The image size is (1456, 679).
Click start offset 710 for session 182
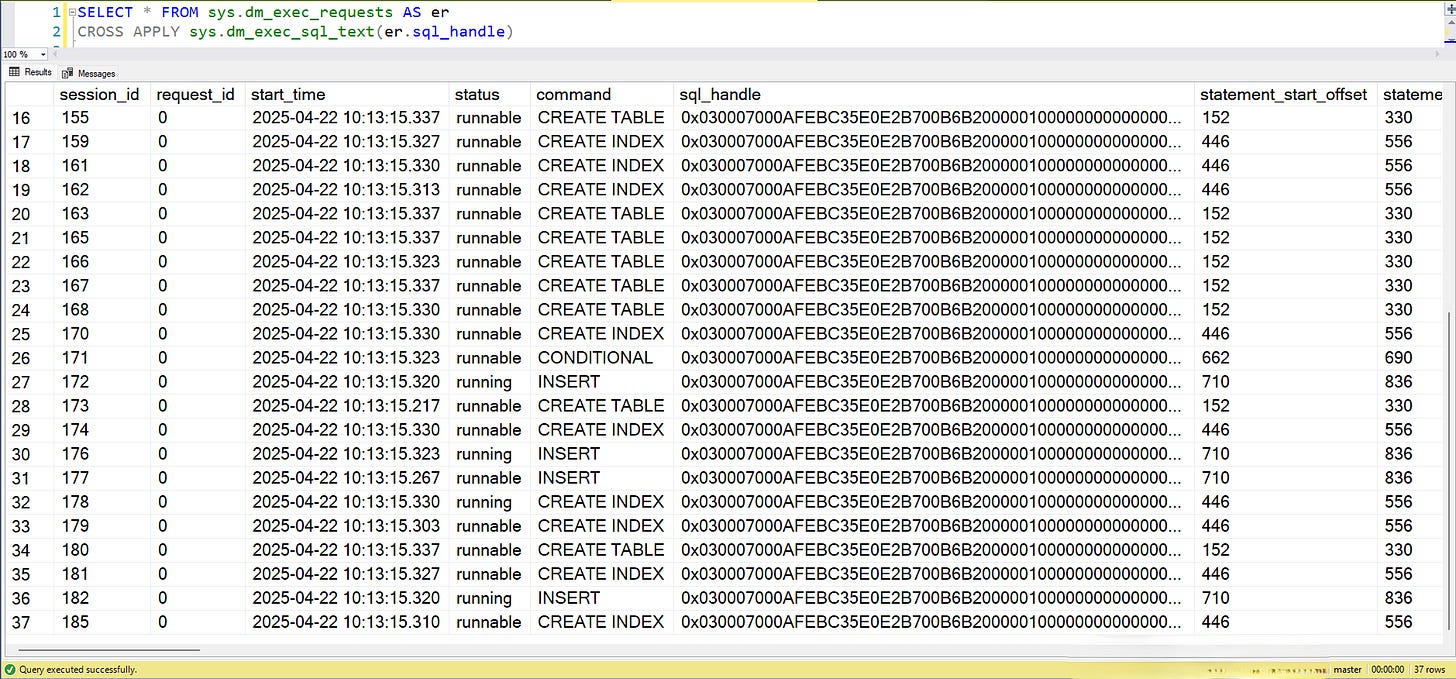click(x=1286, y=598)
